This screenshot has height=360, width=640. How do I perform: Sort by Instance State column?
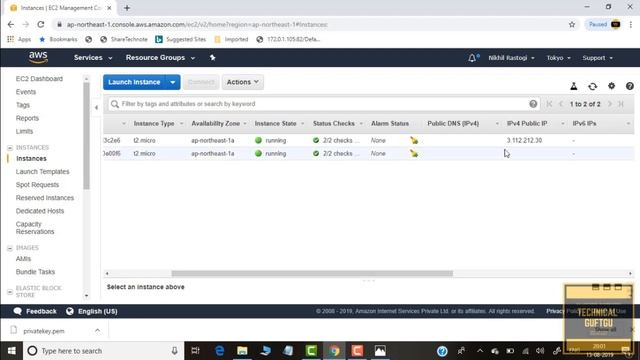tap(276, 123)
